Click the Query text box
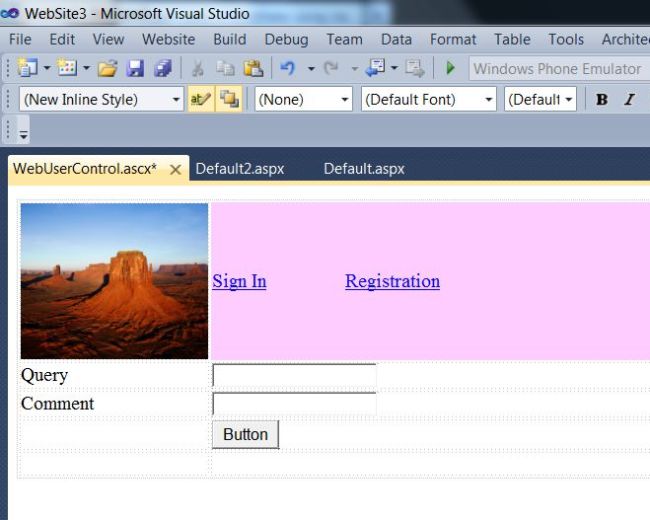The width and height of the screenshot is (650, 520). click(294, 375)
